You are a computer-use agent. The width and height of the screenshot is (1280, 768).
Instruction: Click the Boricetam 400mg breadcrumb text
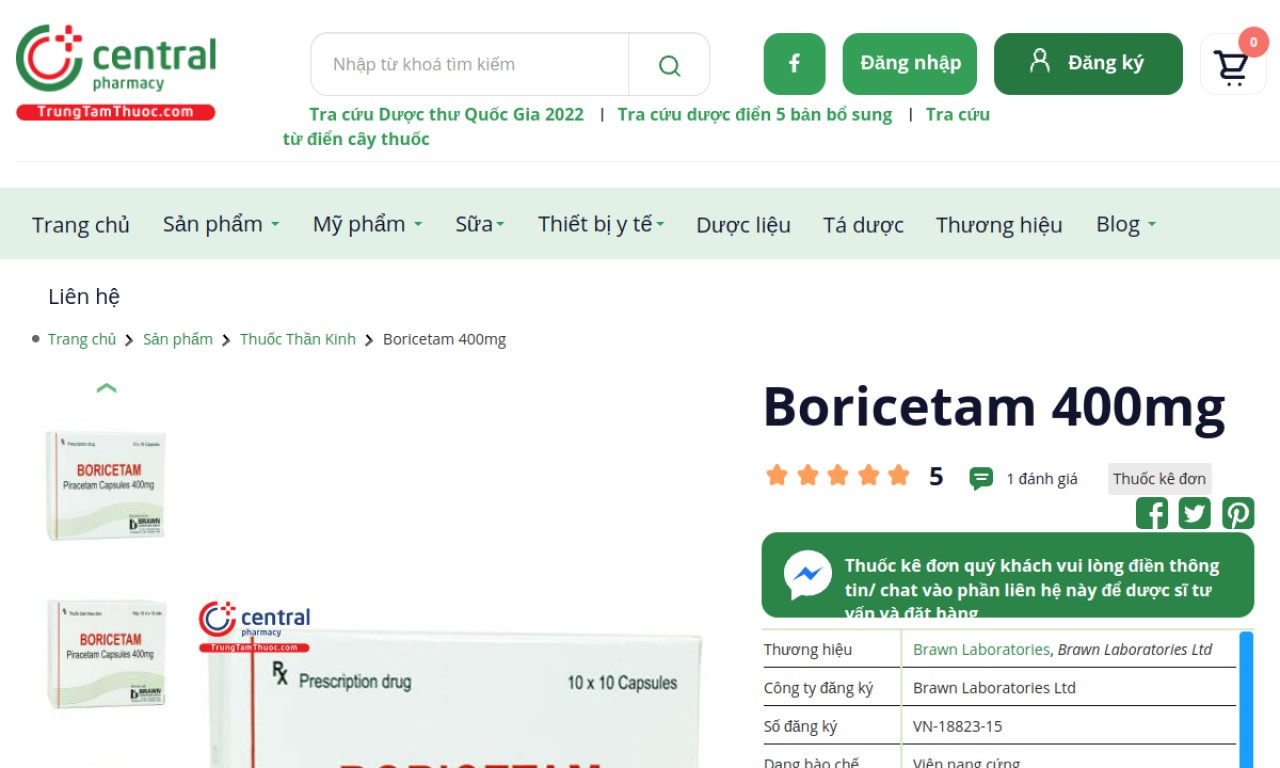445,339
